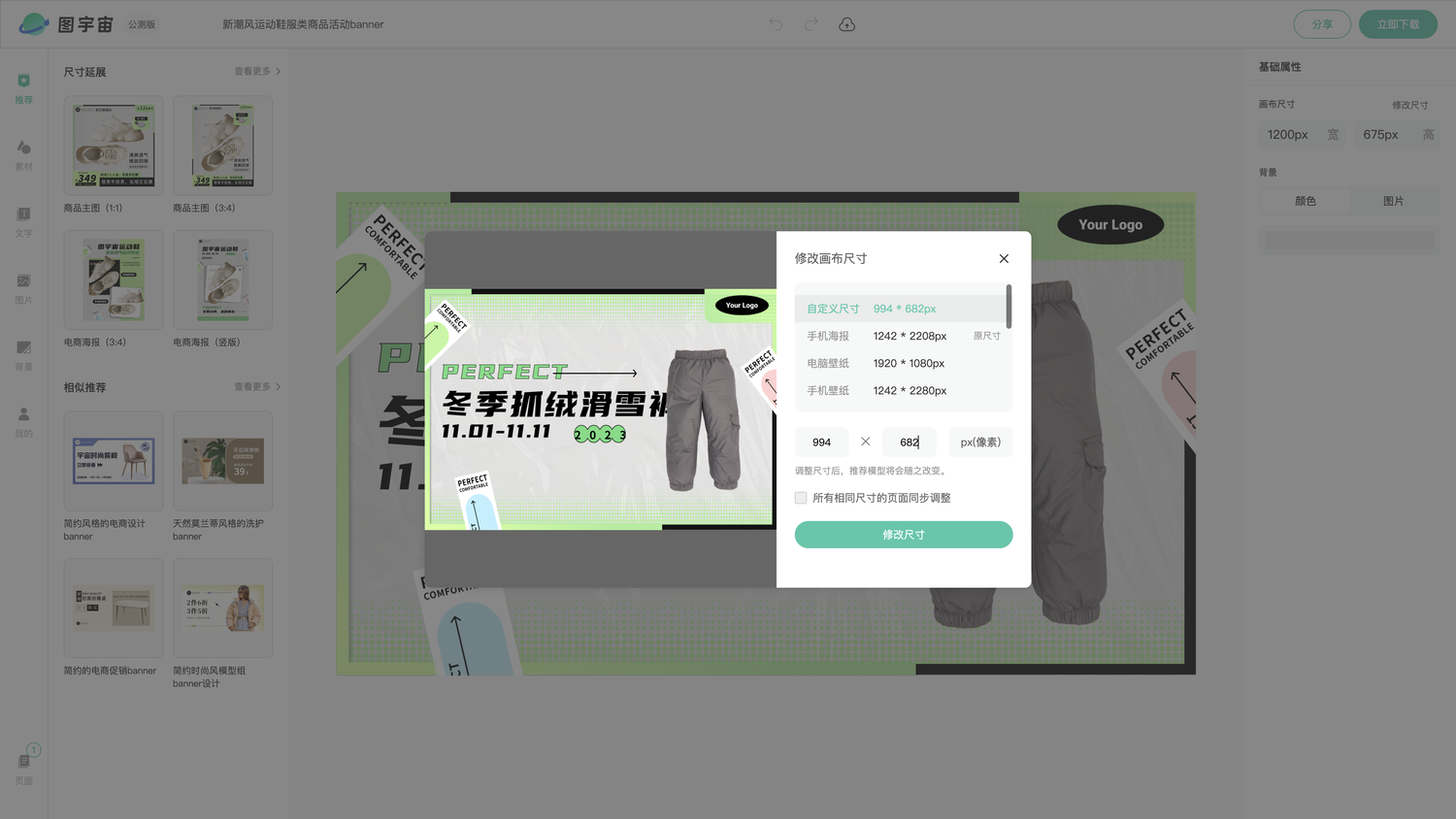Click the 公测版 label
This screenshot has height=819, width=1456.
click(x=142, y=24)
